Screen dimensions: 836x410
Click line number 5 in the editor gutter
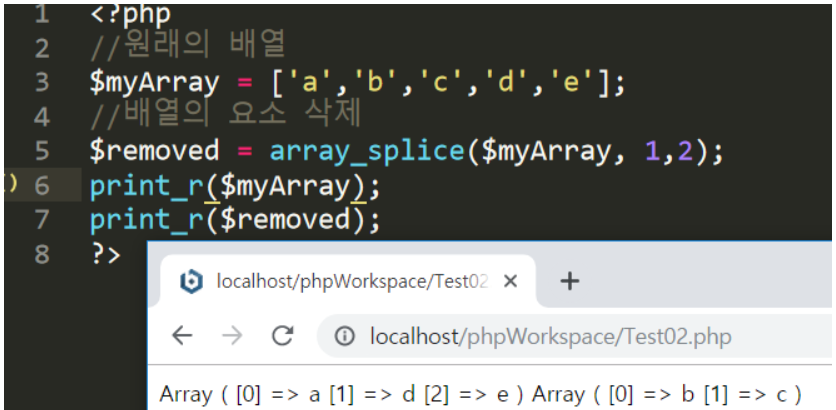click(x=42, y=151)
